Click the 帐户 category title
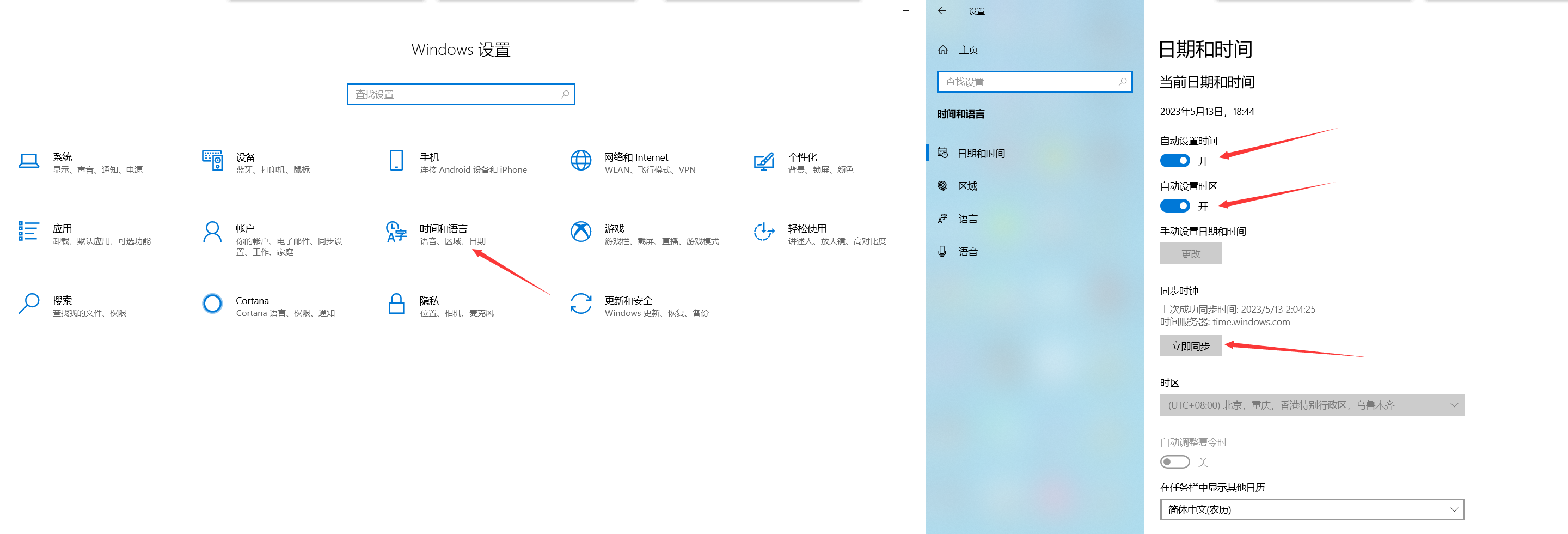The height and width of the screenshot is (534, 1568). click(244, 228)
